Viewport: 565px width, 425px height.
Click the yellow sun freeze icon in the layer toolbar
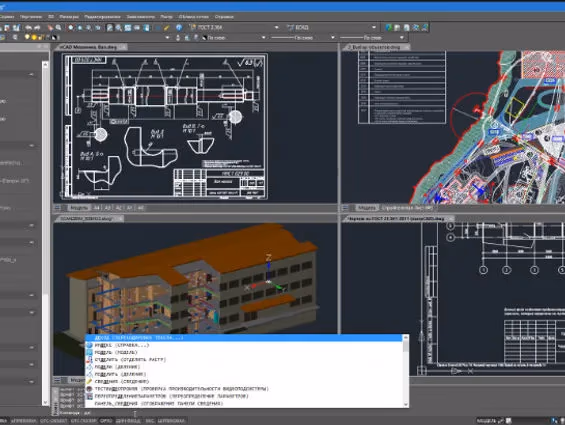tap(34, 37)
